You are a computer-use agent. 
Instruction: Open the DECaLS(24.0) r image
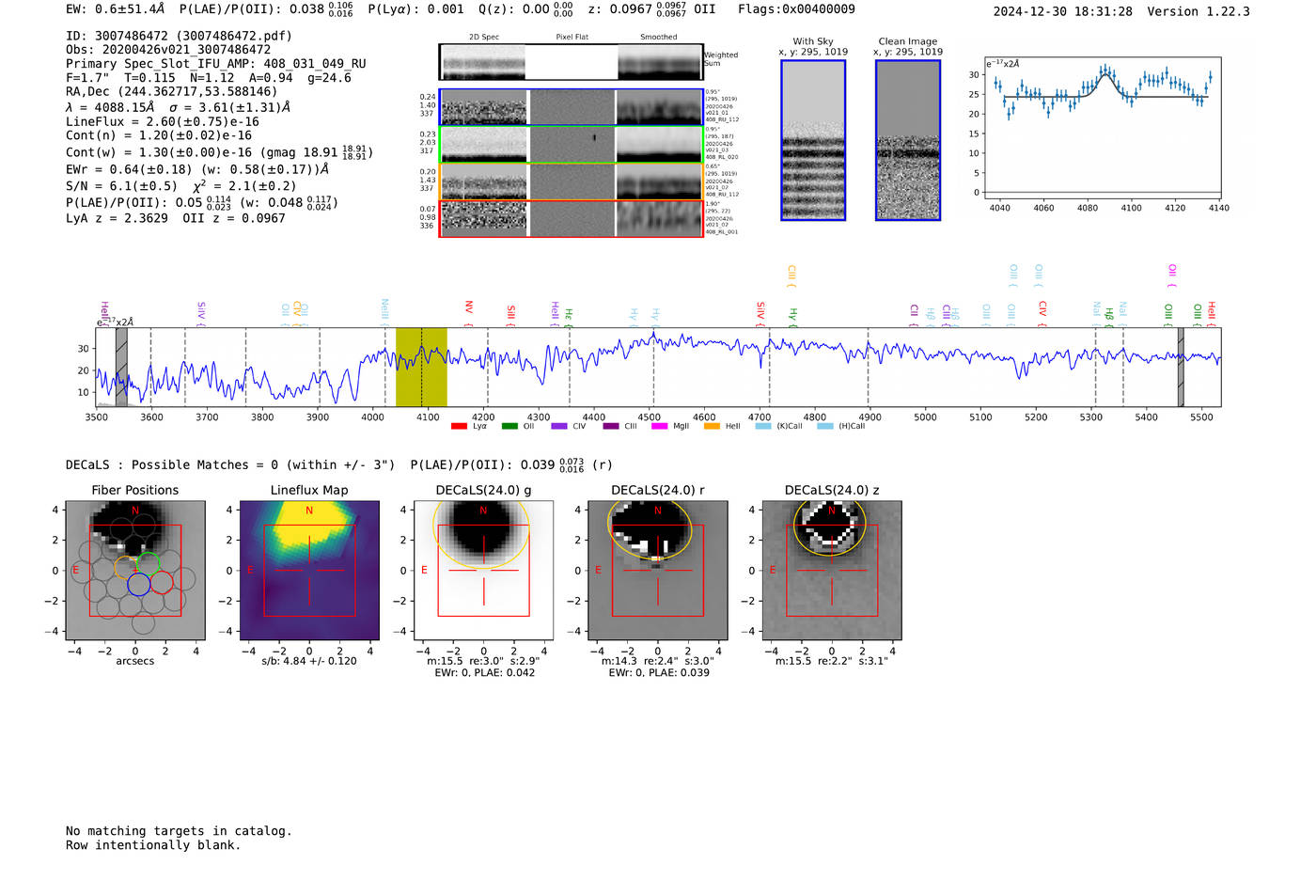click(x=658, y=570)
